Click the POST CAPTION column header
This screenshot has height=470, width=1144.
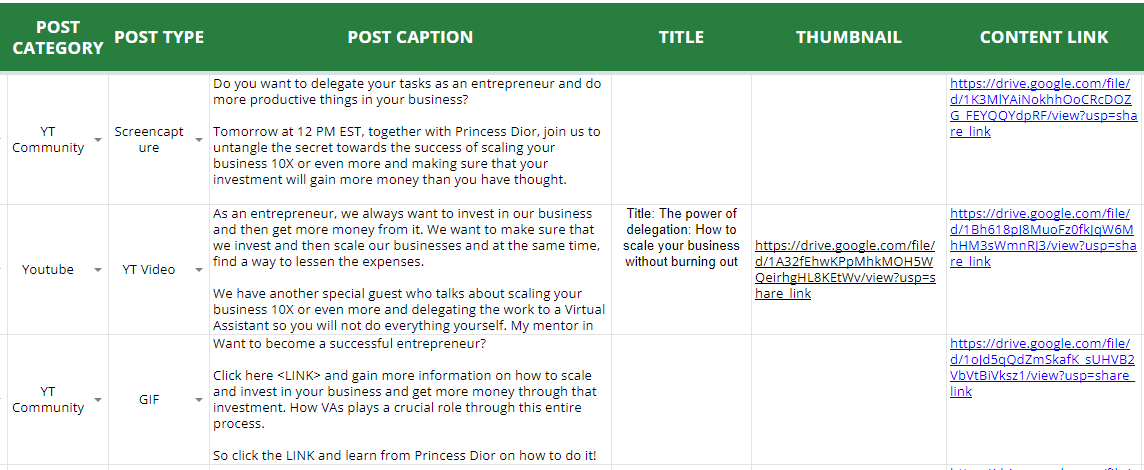point(410,37)
